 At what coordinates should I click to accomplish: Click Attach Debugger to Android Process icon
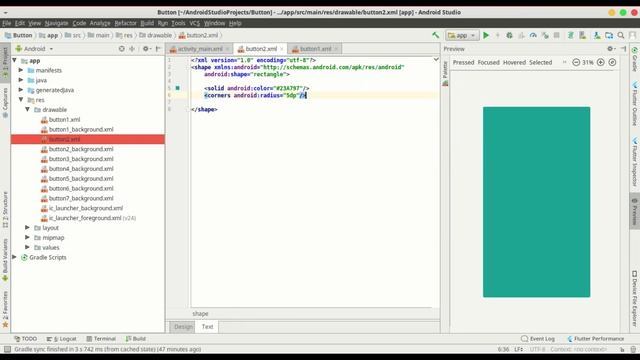[545, 36]
